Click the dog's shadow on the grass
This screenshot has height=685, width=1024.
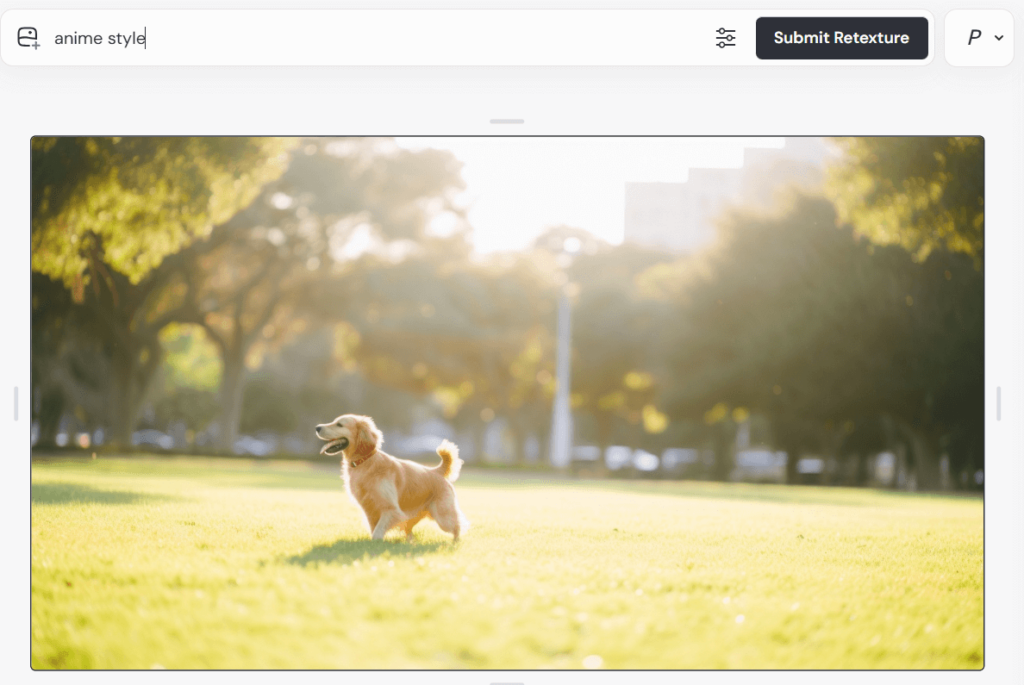[350, 550]
